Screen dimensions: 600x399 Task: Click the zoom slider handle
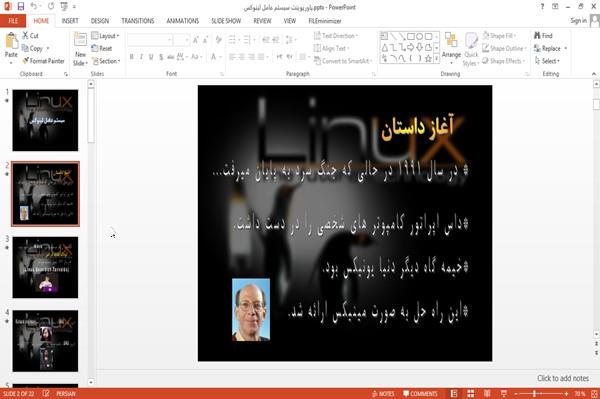[x=534, y=394]
